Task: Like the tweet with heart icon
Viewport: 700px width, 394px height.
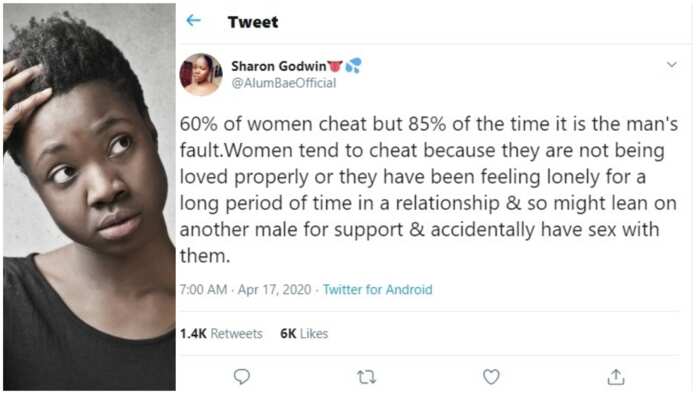Action: (491, 377)
